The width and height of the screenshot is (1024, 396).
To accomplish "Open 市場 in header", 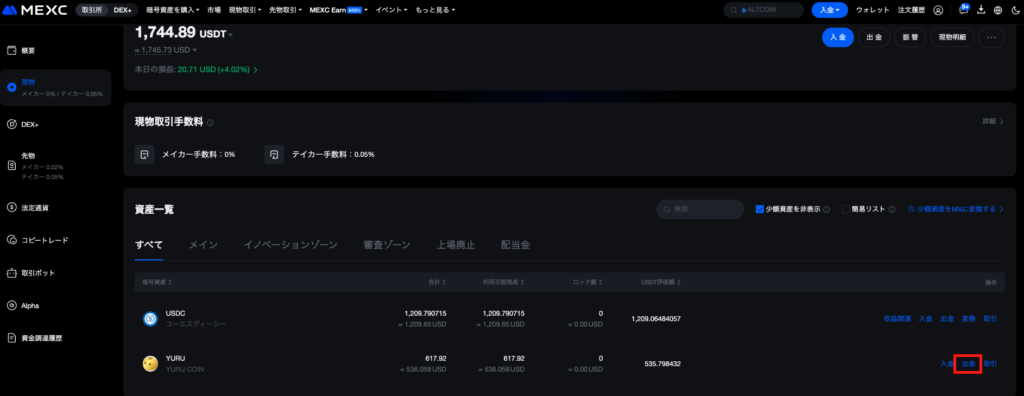I will click(x=214, y=10).
